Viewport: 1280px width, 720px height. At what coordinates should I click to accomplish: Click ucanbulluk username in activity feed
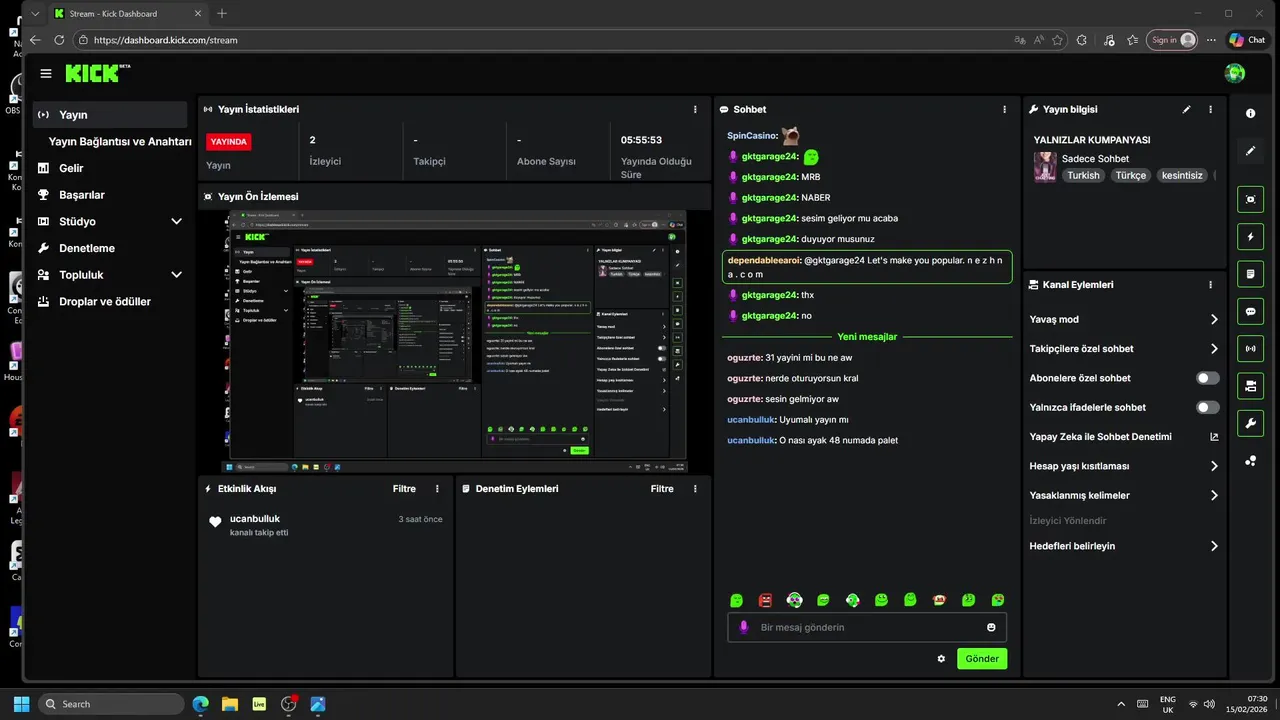point(255,519)
